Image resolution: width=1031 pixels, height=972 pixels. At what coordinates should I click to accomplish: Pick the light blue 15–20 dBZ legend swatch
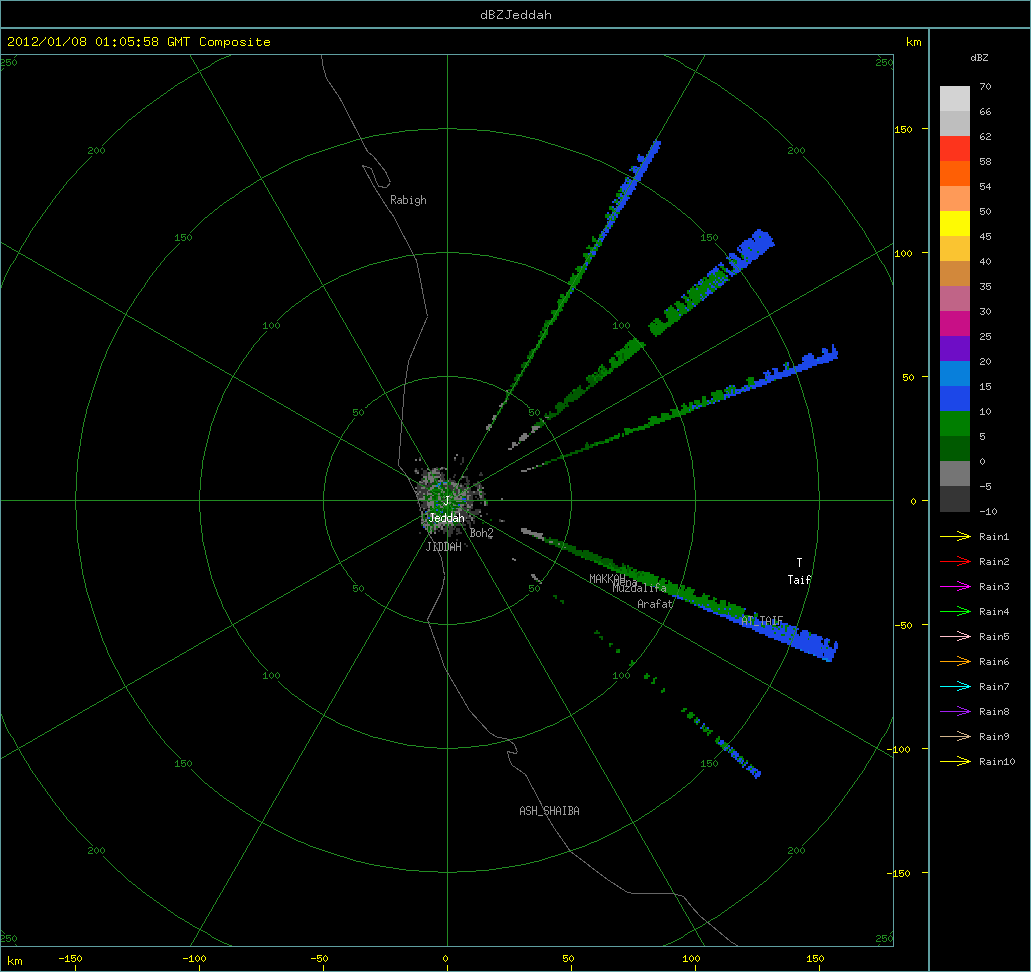click(x=955, y=374)
